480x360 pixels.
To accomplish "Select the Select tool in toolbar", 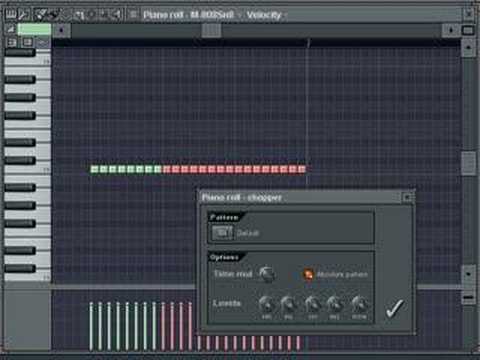I will tap(91, 14).
